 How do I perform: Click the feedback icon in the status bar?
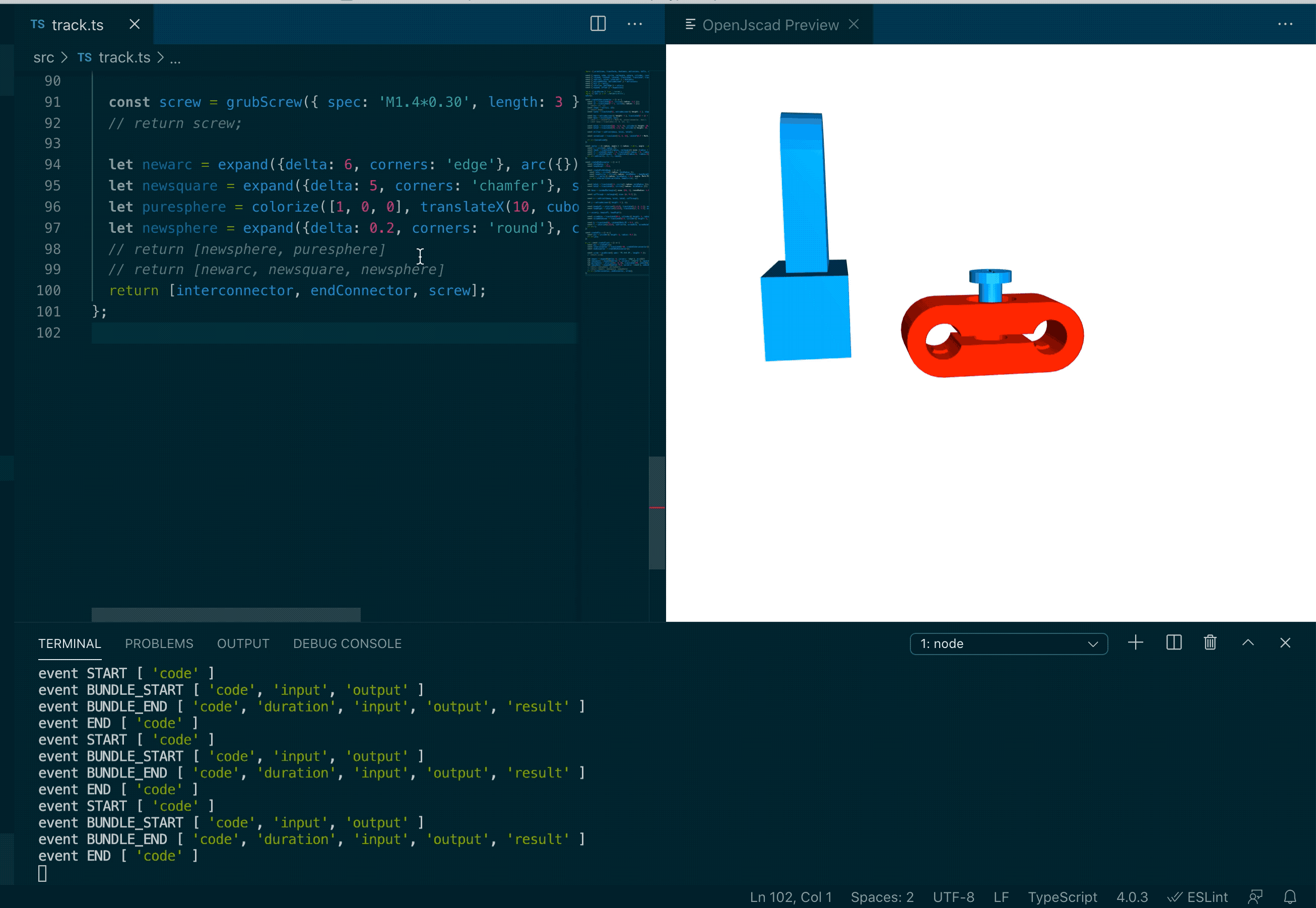(x=1255, y=897)
